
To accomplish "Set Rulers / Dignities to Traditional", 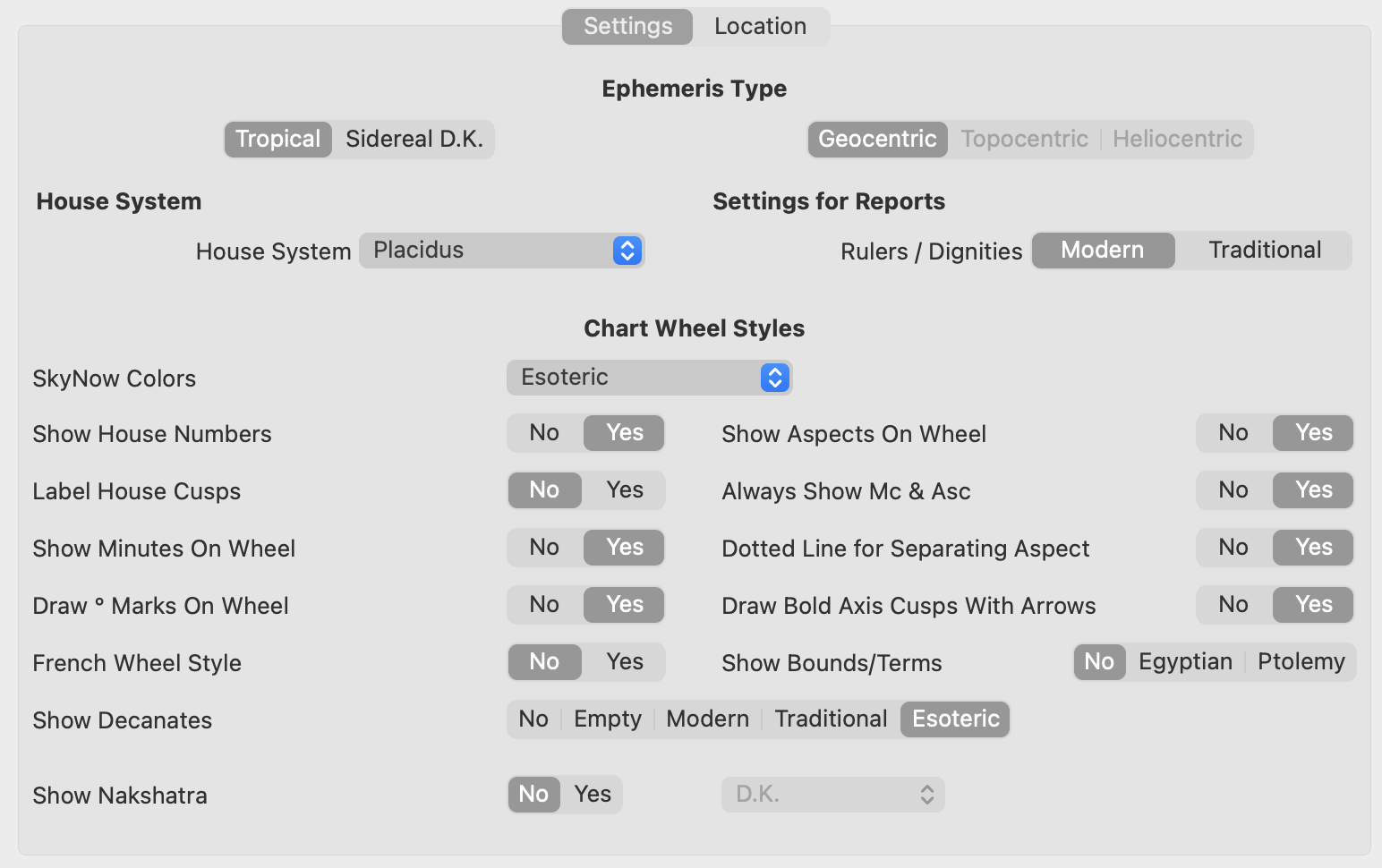I will 1264,251.
